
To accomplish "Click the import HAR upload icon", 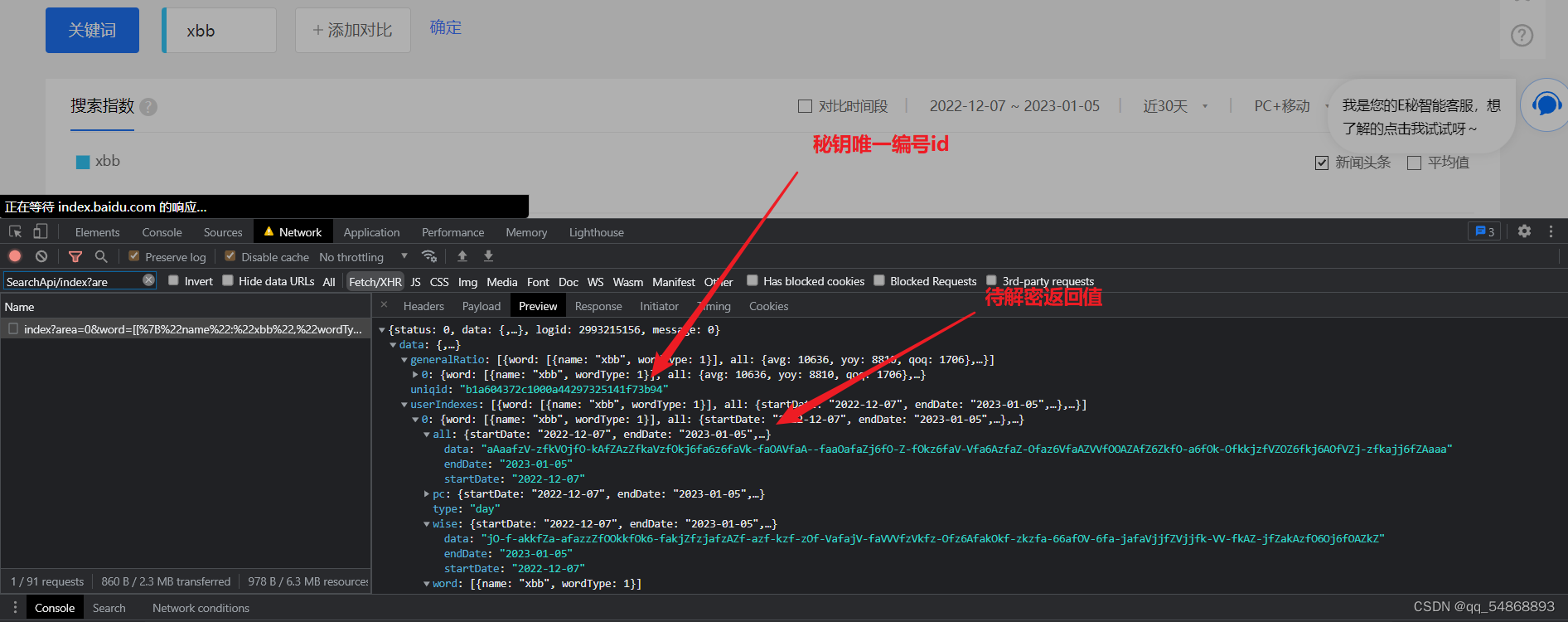I will (x=462, y=256).
